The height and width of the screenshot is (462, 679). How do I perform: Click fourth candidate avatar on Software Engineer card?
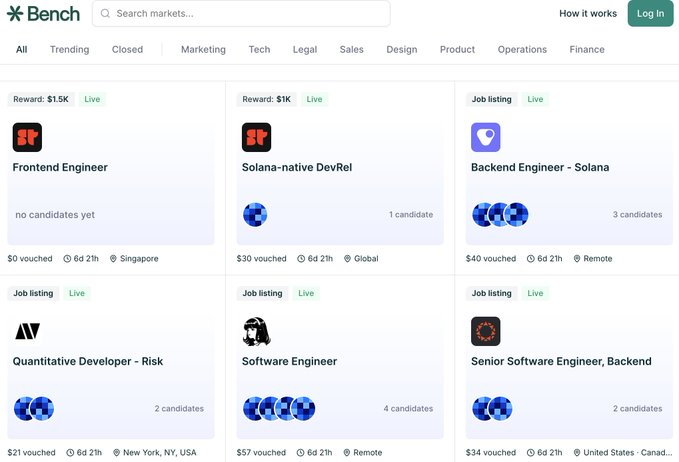[x=303, y=408]
